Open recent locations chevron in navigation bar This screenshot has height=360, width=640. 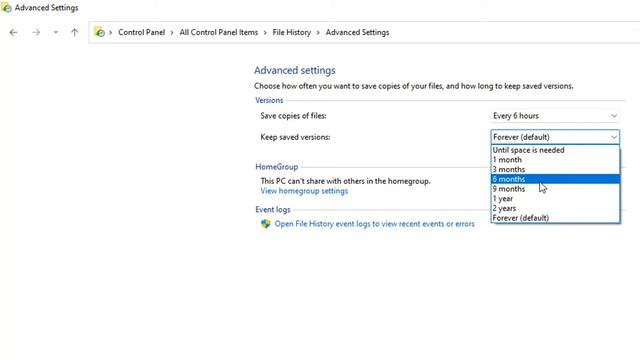[56, 32]
